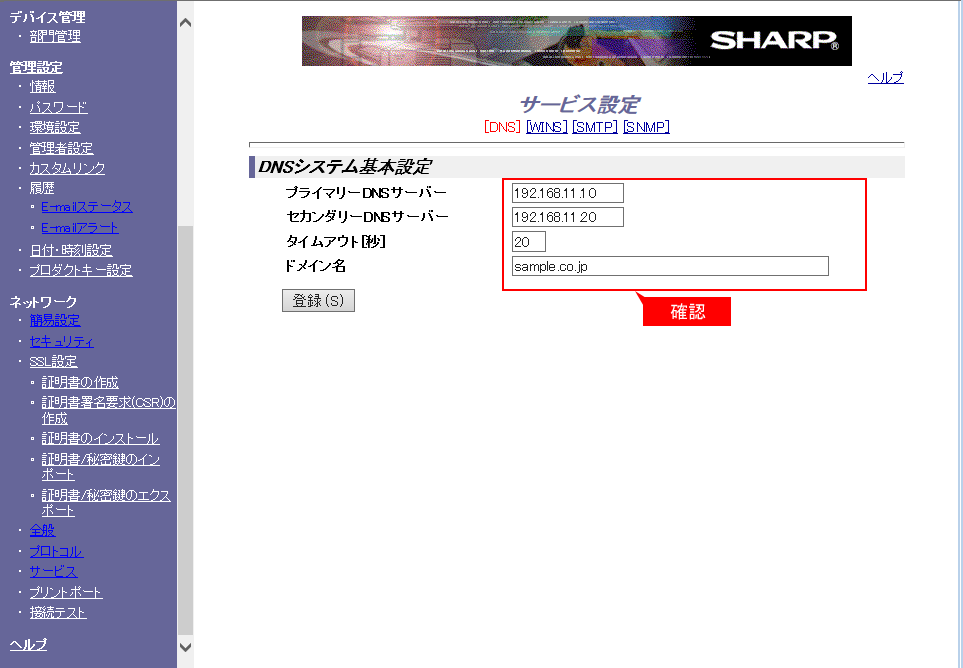
Task: Click the SHARP logo banner
Action: 576,41
